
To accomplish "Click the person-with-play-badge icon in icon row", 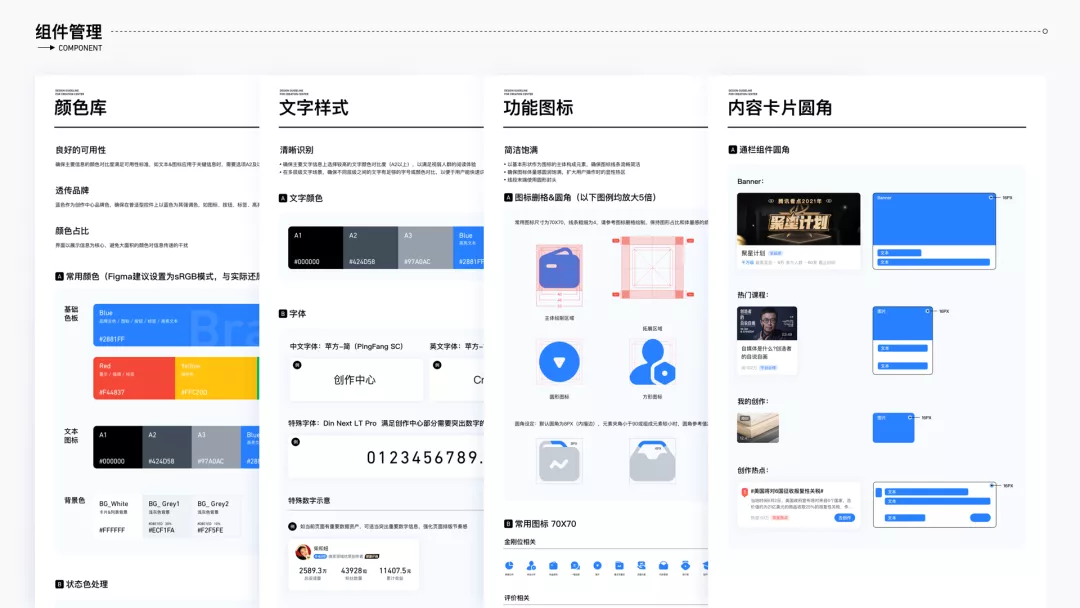I will [531, 566].
